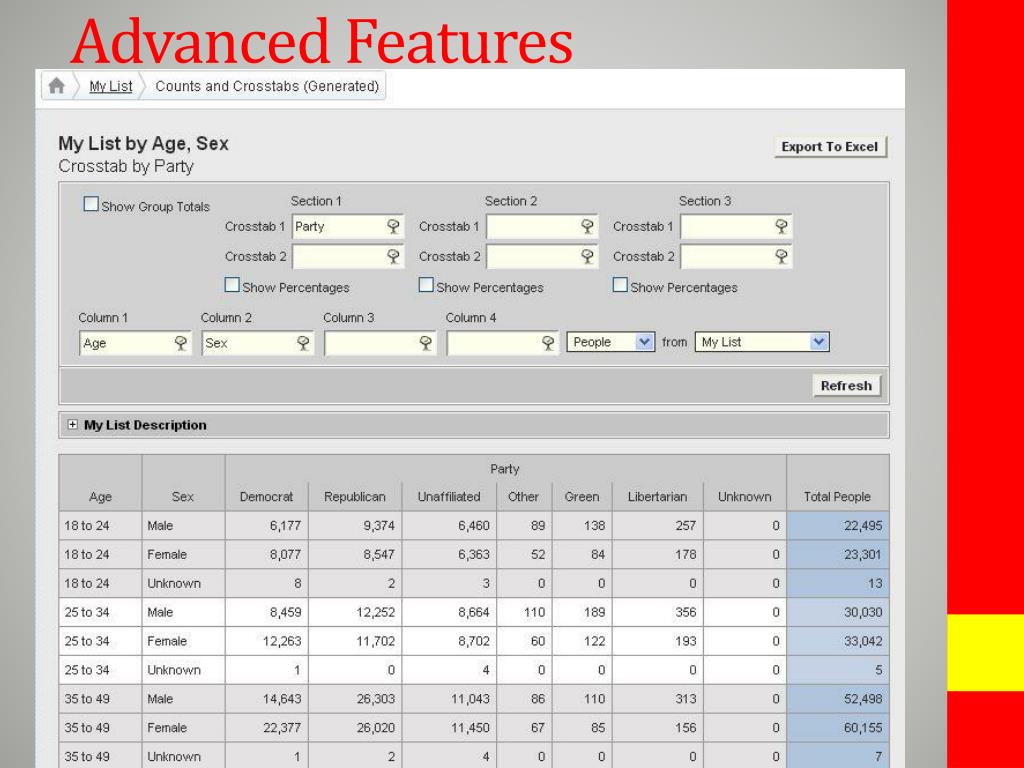This screenshot has width=1024, height=768.
Task: Open lookup for Section 3 Crosstab 1
Action: [x=781, y=227]
